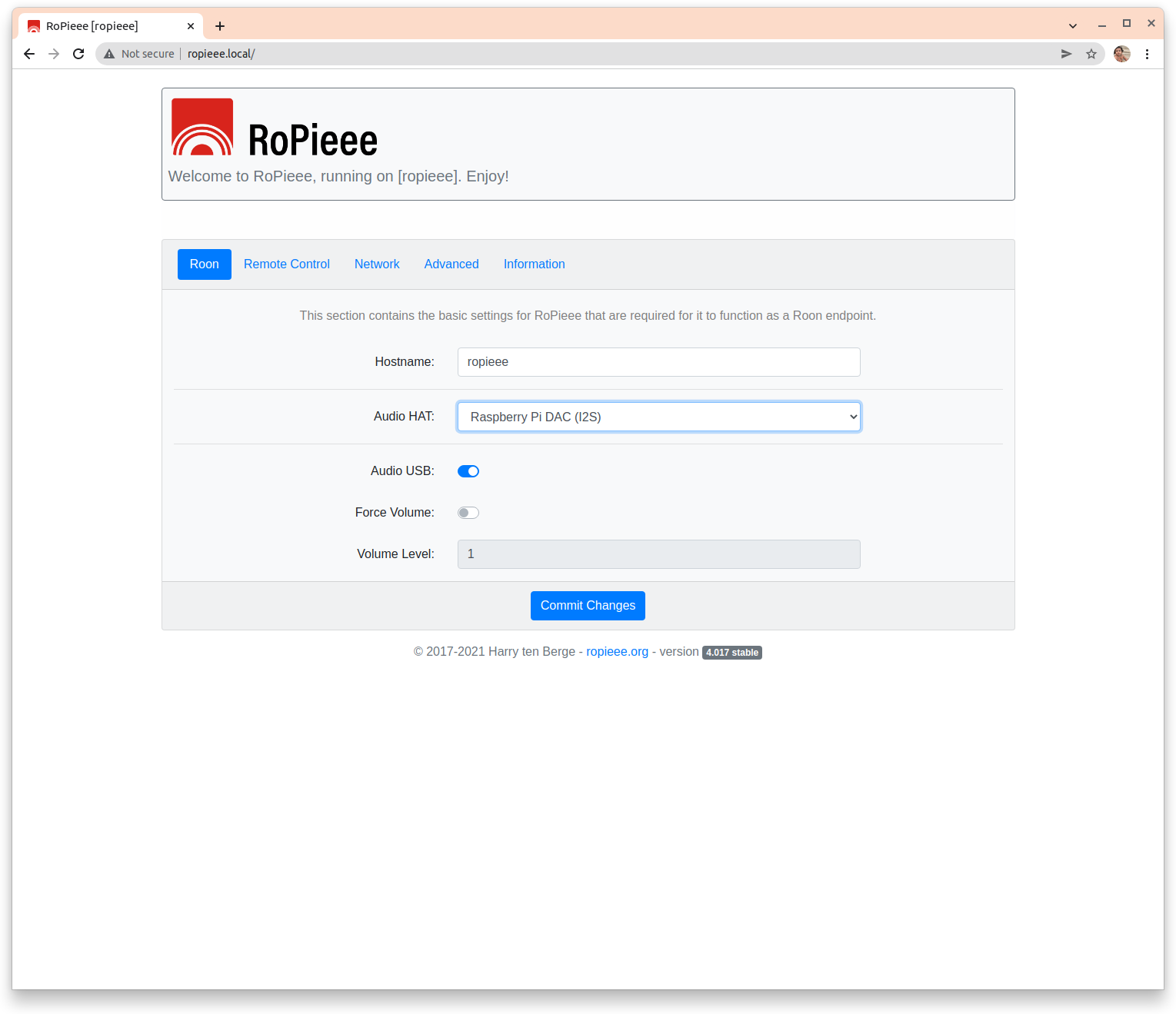This screenshot has height=1014, width=1176.
Task: Click the Welcome to RoPieee message
Action: [x=338, y=176]
